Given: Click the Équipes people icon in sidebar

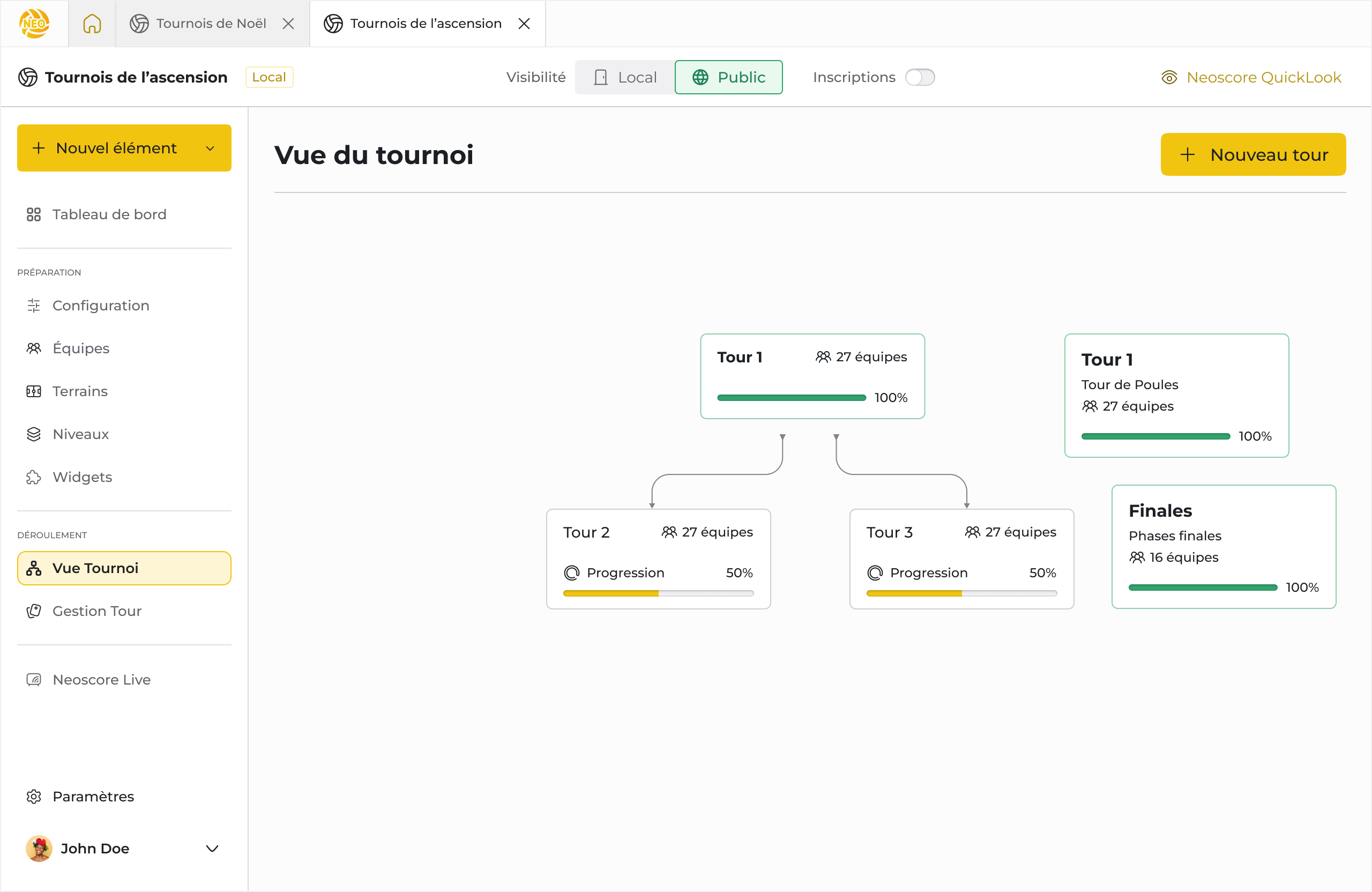Looking at the screenshot, I should (x=34, y=348).
